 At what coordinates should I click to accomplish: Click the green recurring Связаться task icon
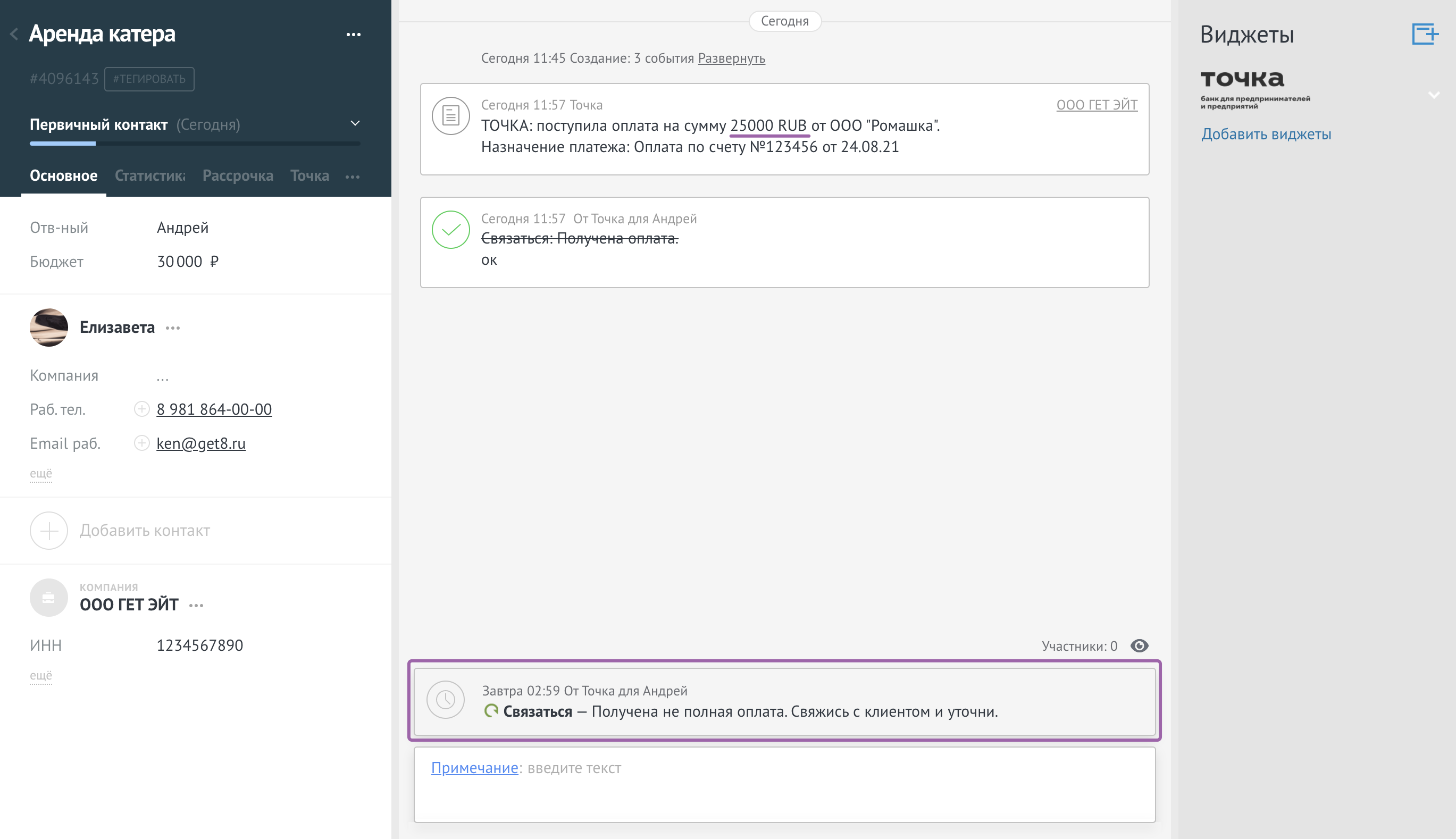point(491,711)
